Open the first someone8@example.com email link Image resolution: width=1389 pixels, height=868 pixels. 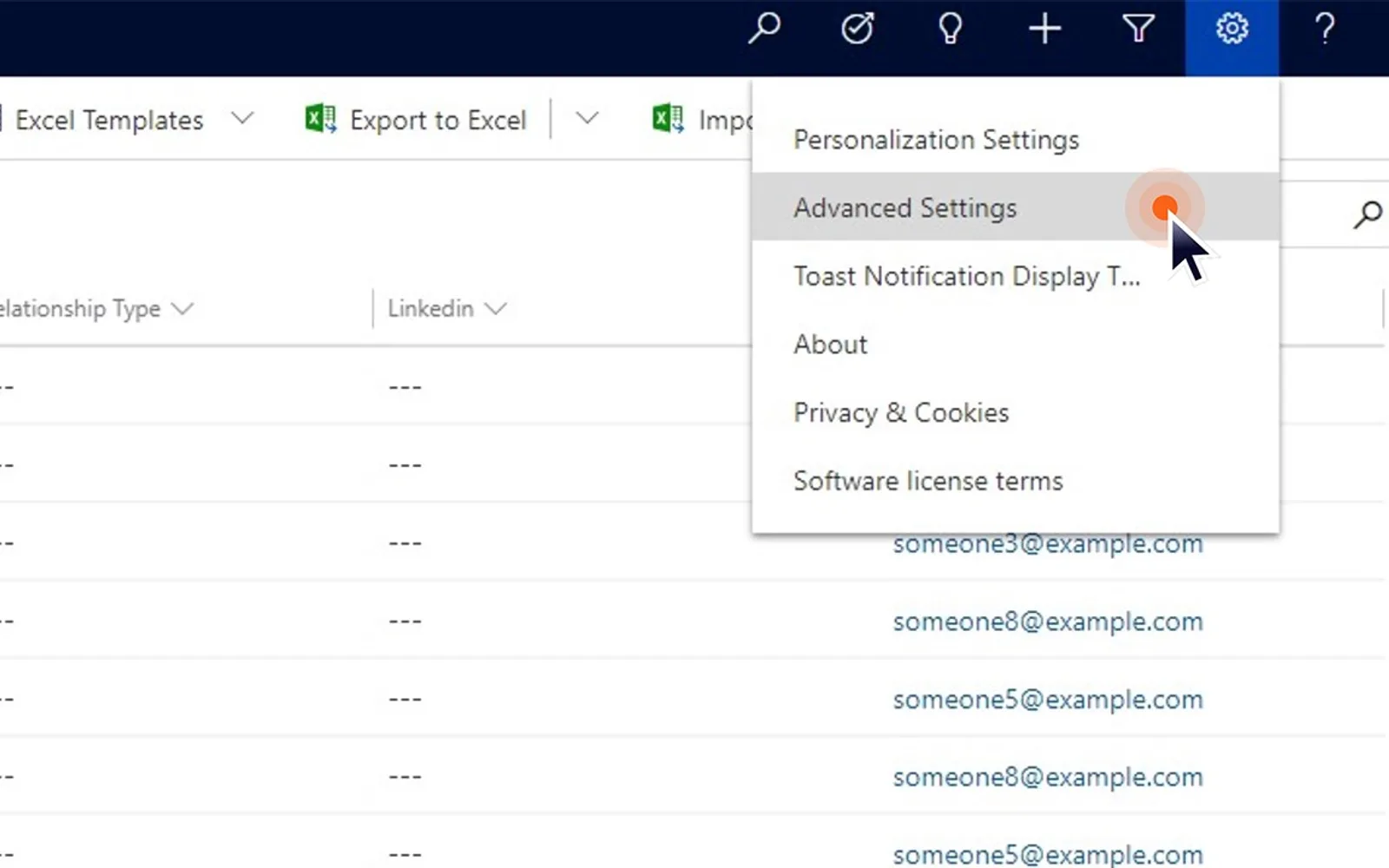1048,621
